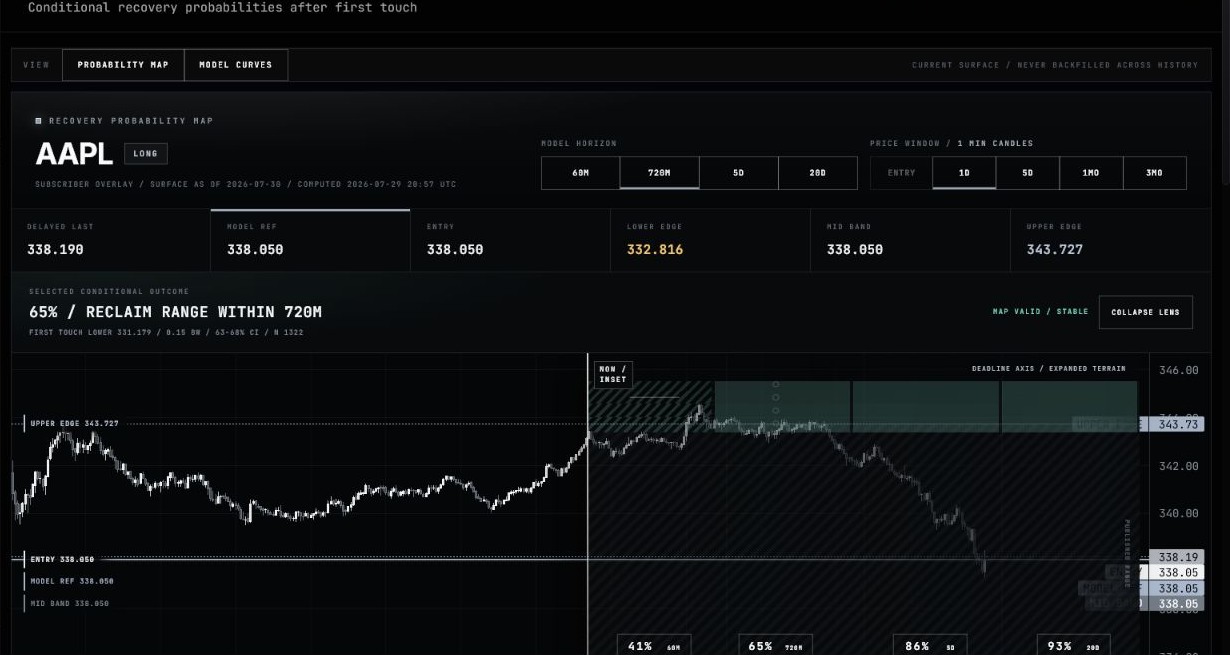This screenshot has width=1230, height=655.
Task: Select the 60M model horizon
Action: pyautogui.click(x=580, y=173)
